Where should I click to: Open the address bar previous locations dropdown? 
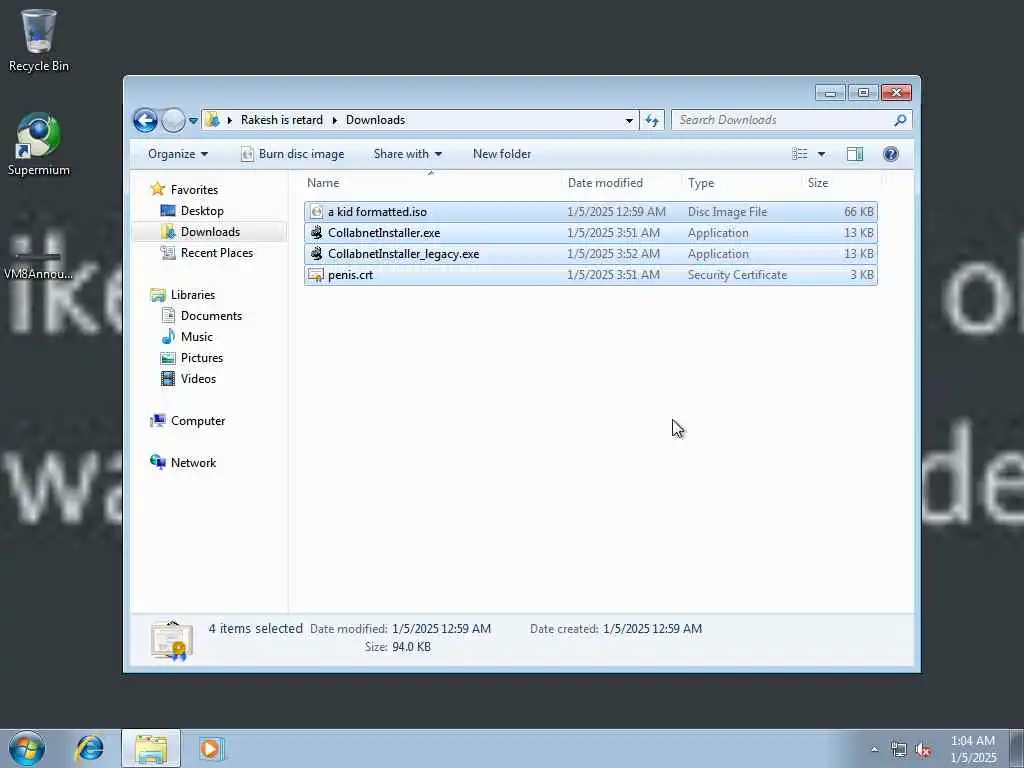(x=629, y=120)
